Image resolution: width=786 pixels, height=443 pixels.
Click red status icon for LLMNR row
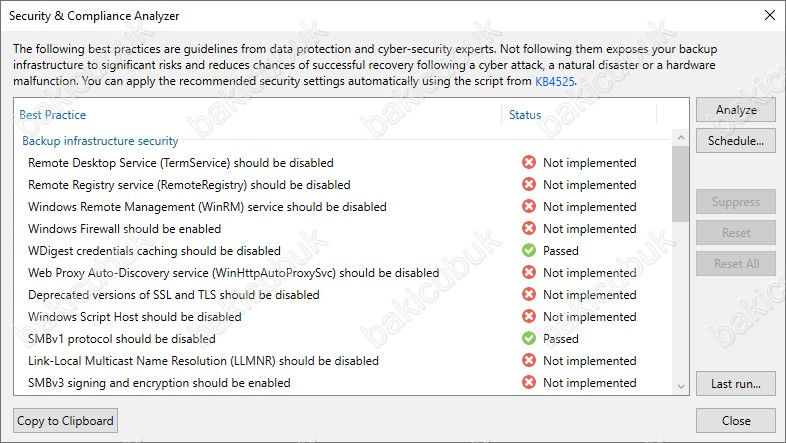point(529,361)
